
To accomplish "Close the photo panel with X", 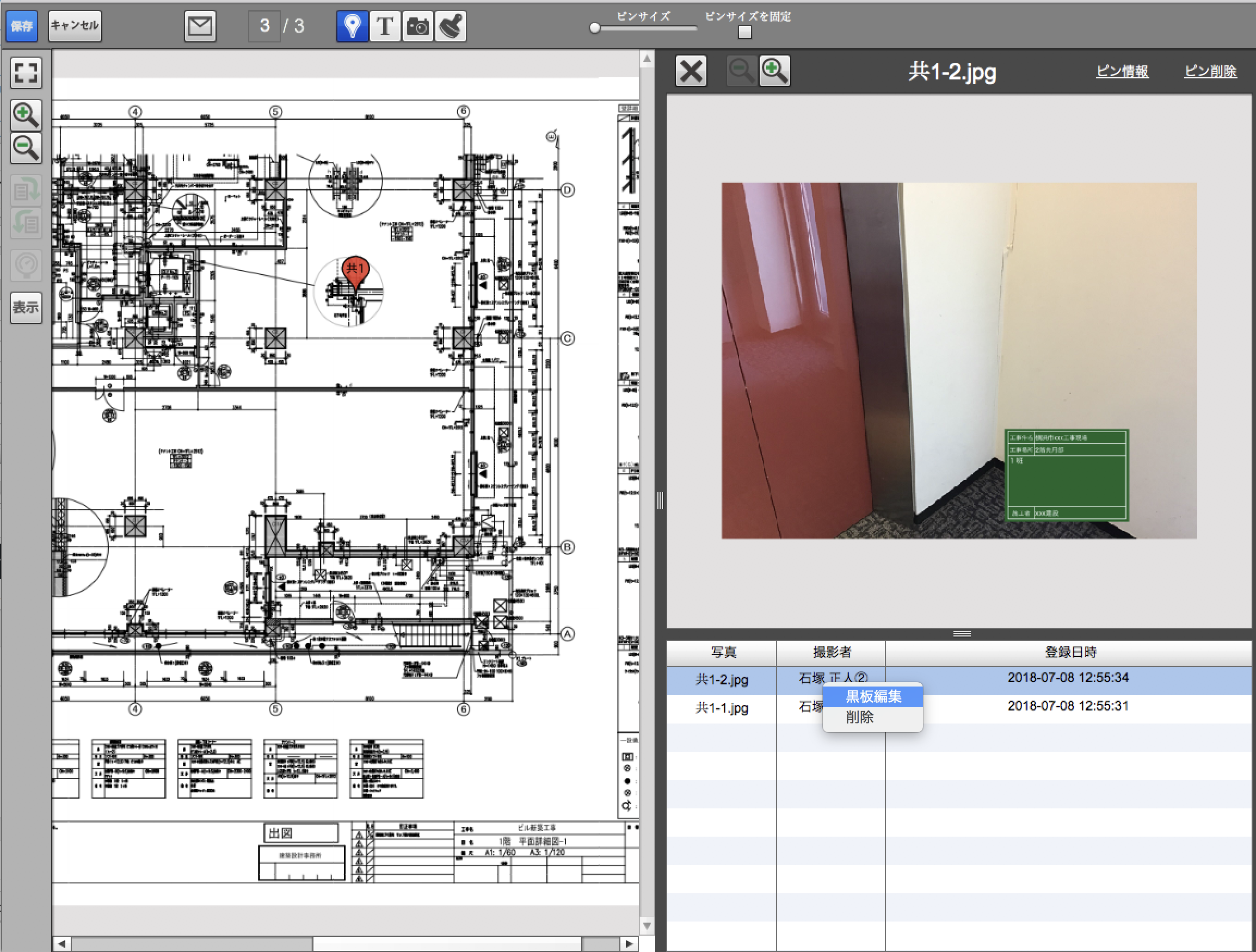I will point(691,71).
